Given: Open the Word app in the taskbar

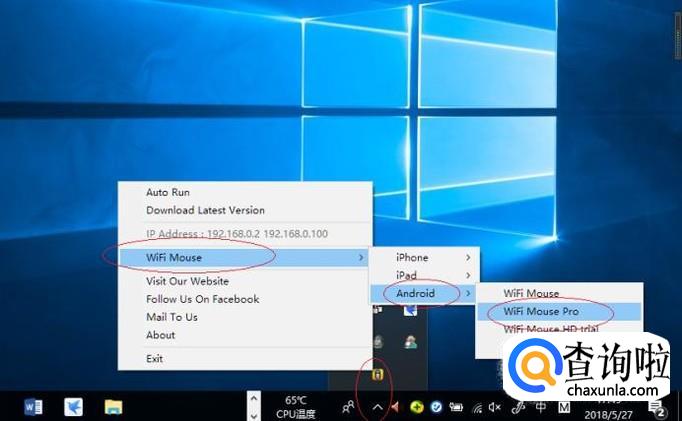Looking at the screenshot, I should [33, 407].
